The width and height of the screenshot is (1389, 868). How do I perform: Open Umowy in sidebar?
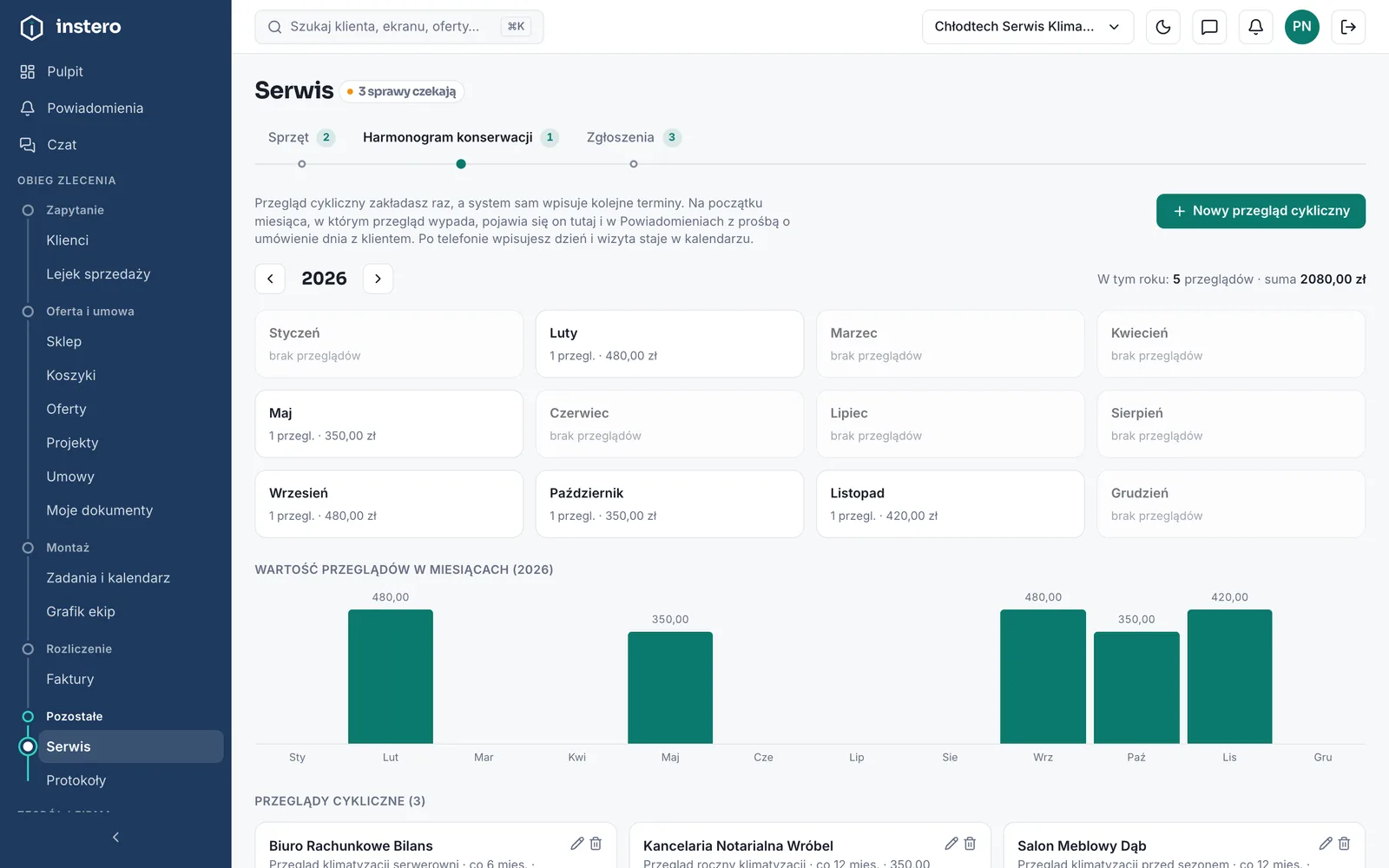130,477
